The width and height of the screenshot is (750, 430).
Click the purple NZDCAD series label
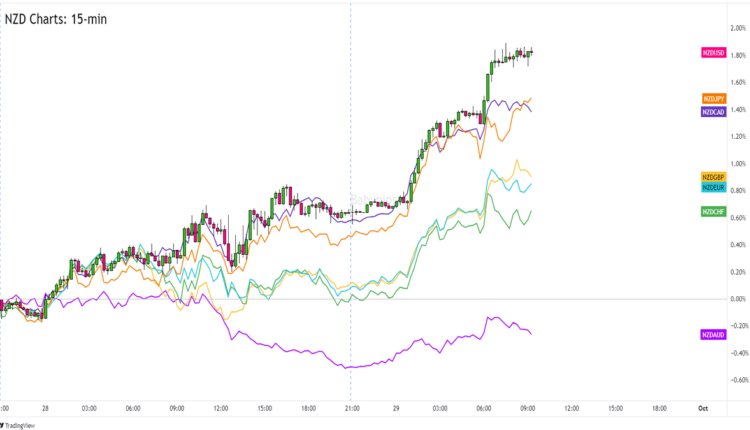coord(713,112)
